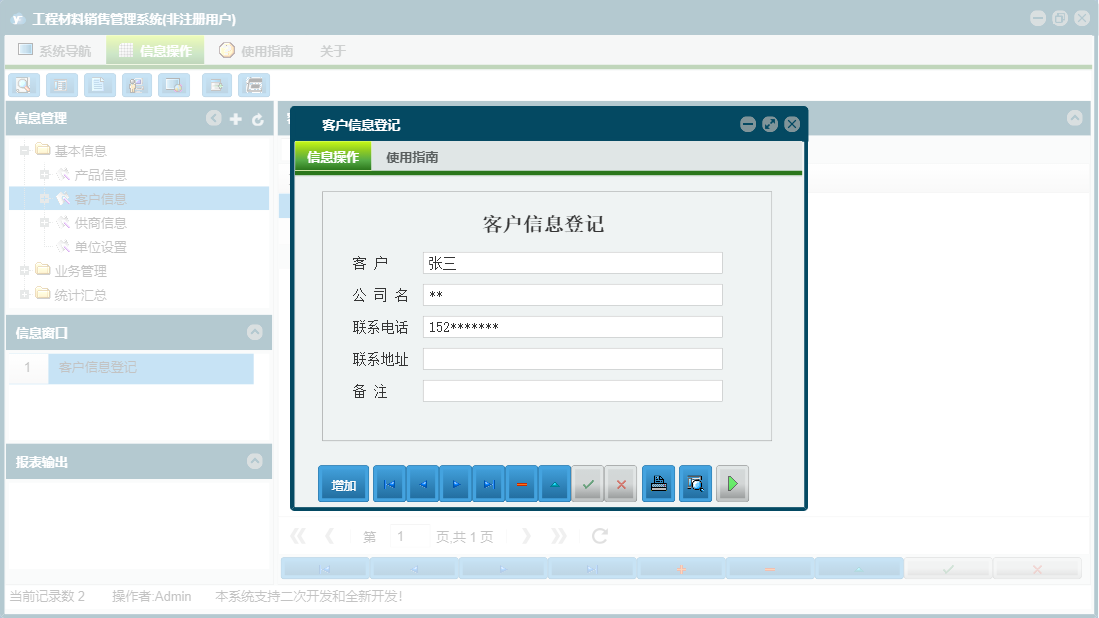Go to next record in dialog
Screen dimensions: 1099x618
point(456,483)
